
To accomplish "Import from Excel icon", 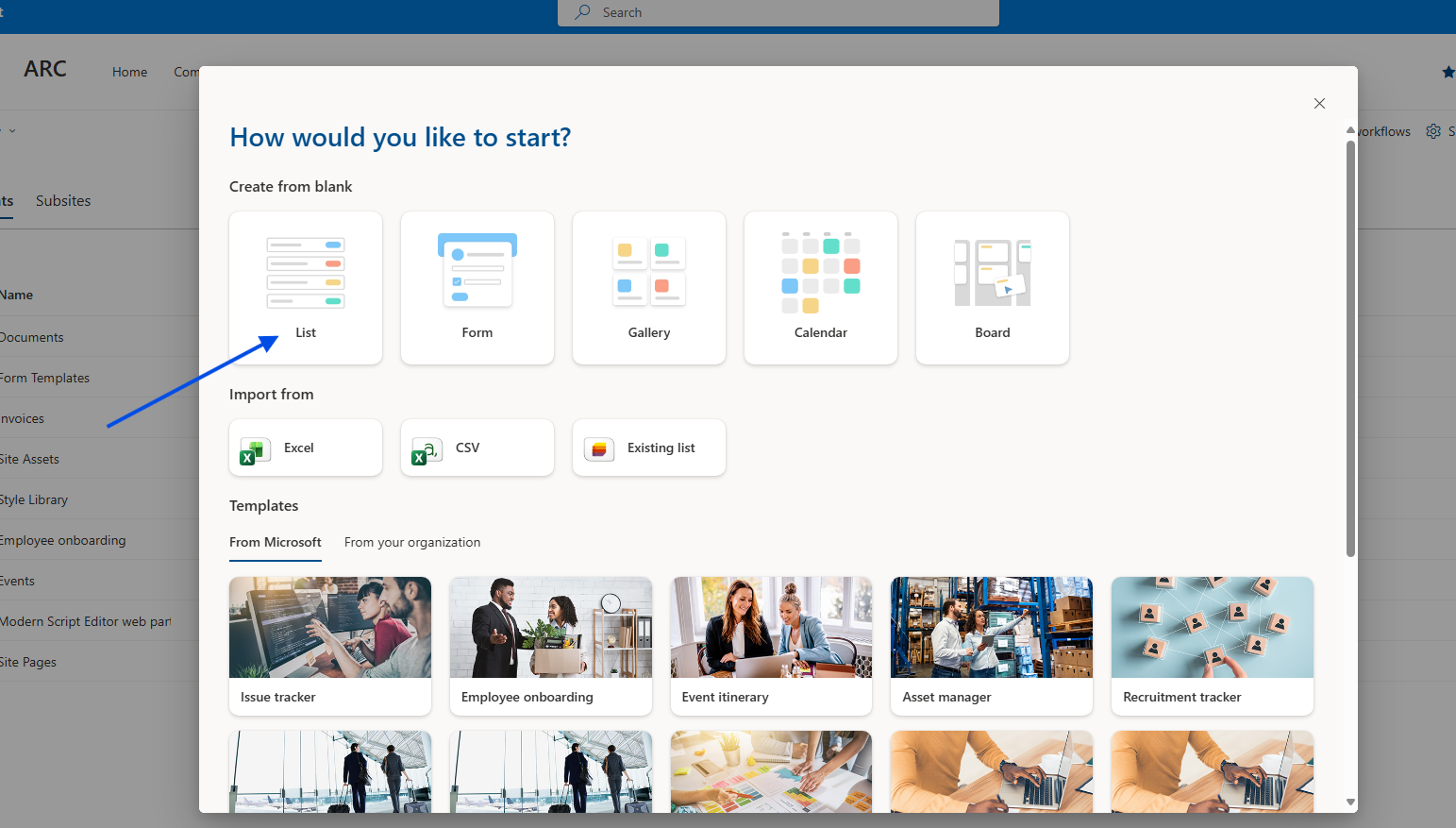I will click(255, 449).
